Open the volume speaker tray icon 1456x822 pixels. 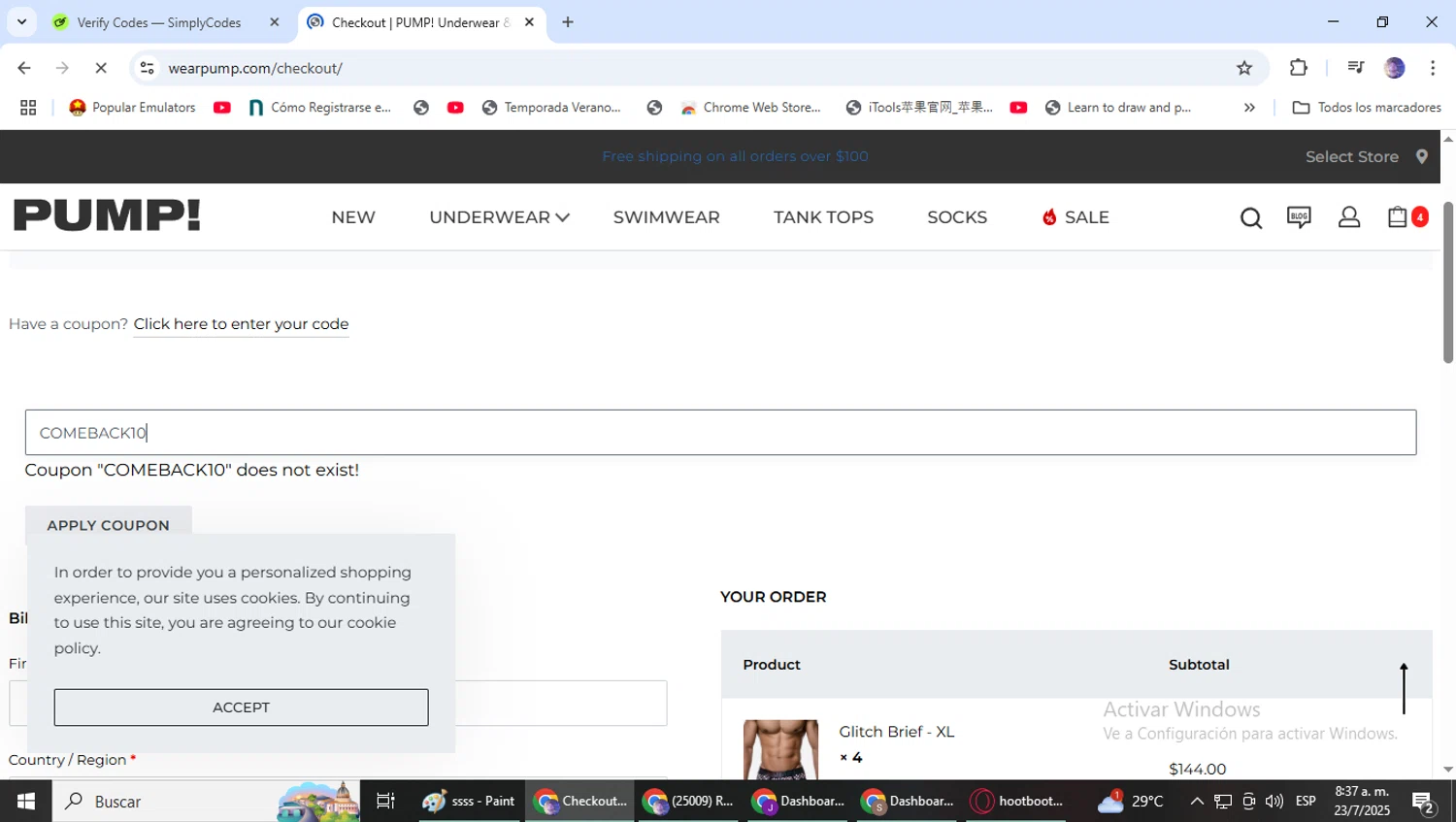1274,801
